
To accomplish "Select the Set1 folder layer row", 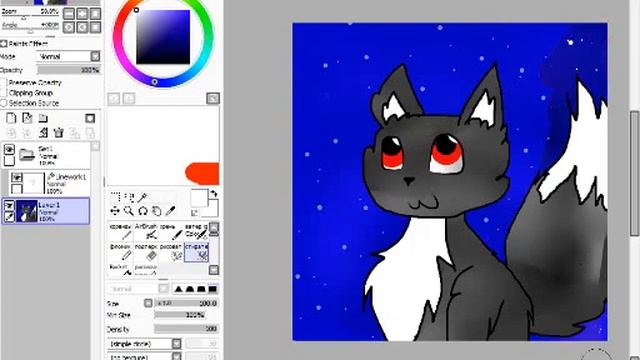I will (46, 156).
